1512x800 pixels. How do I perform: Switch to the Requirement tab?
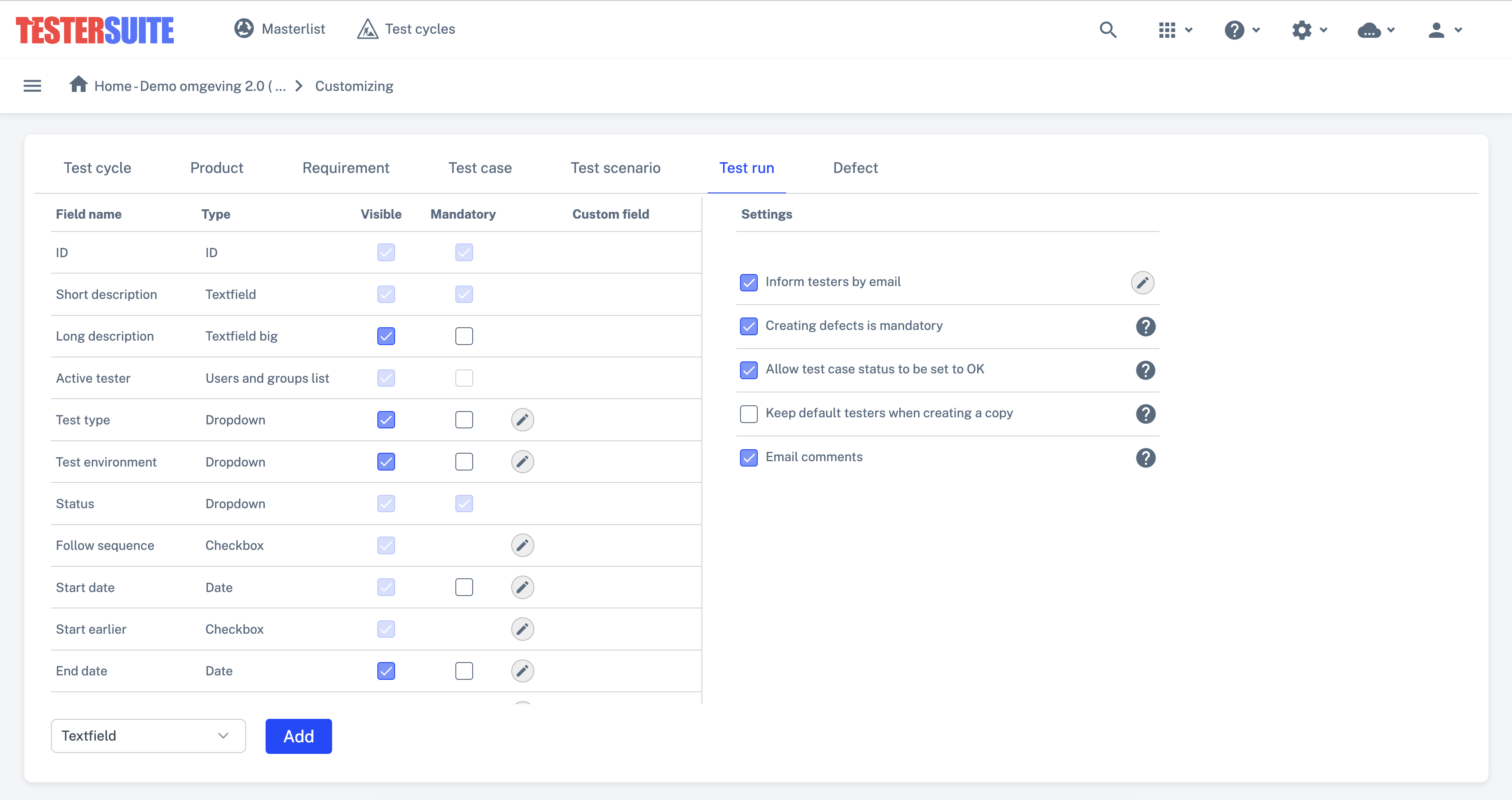346,168
